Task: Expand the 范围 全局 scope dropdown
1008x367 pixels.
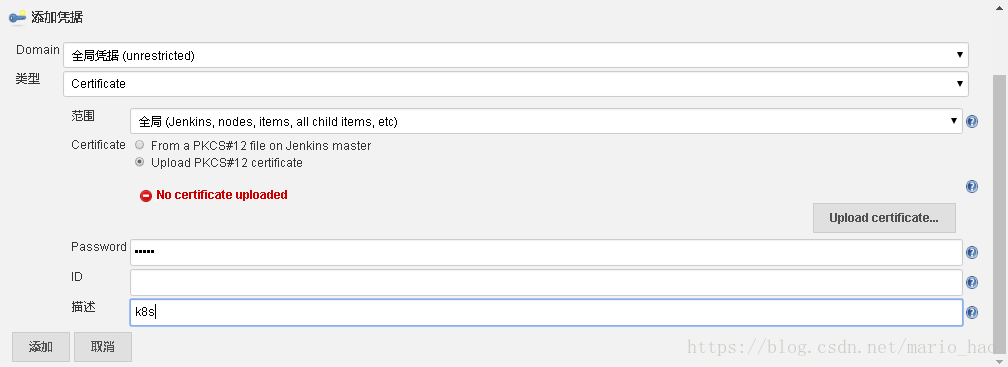Action: coord(546,121)
